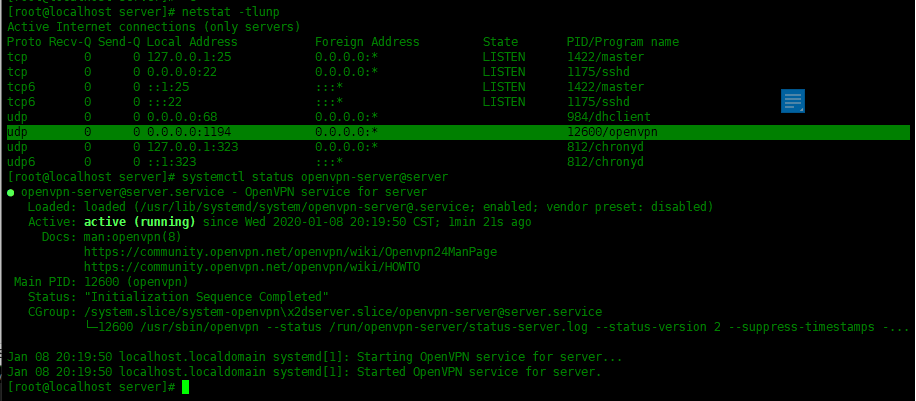
Task: Click the 'Initialization Sequence Completed' status text
Action: [206, 297]
